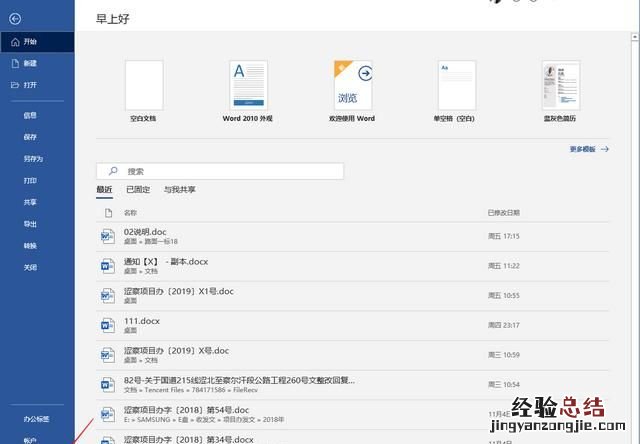
Task: Open the 开始 home menu item
Action: pos(30,42)
